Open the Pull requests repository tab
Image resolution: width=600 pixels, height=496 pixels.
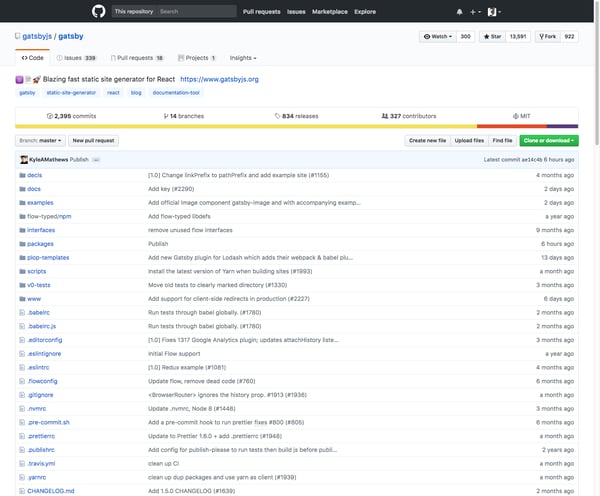click(137, 58)
